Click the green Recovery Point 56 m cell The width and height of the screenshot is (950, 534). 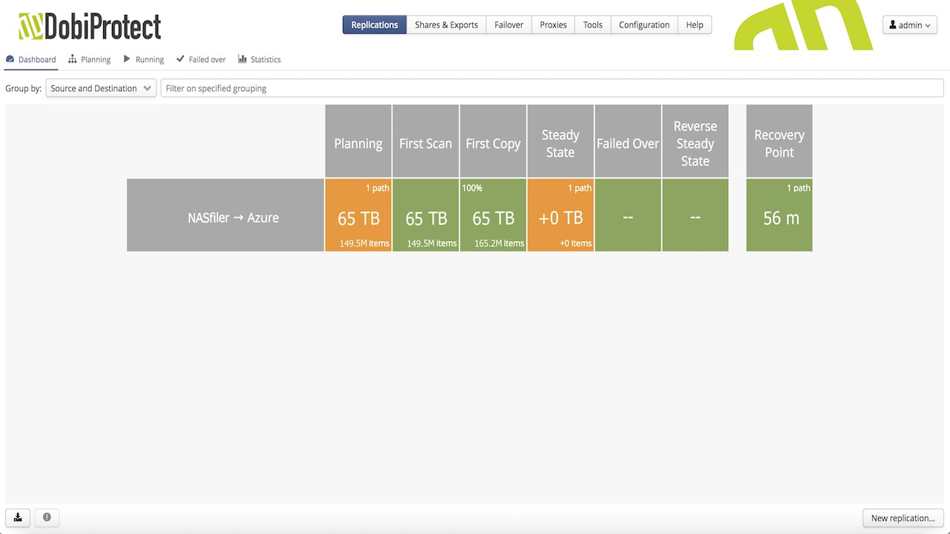tap(779, 215)
